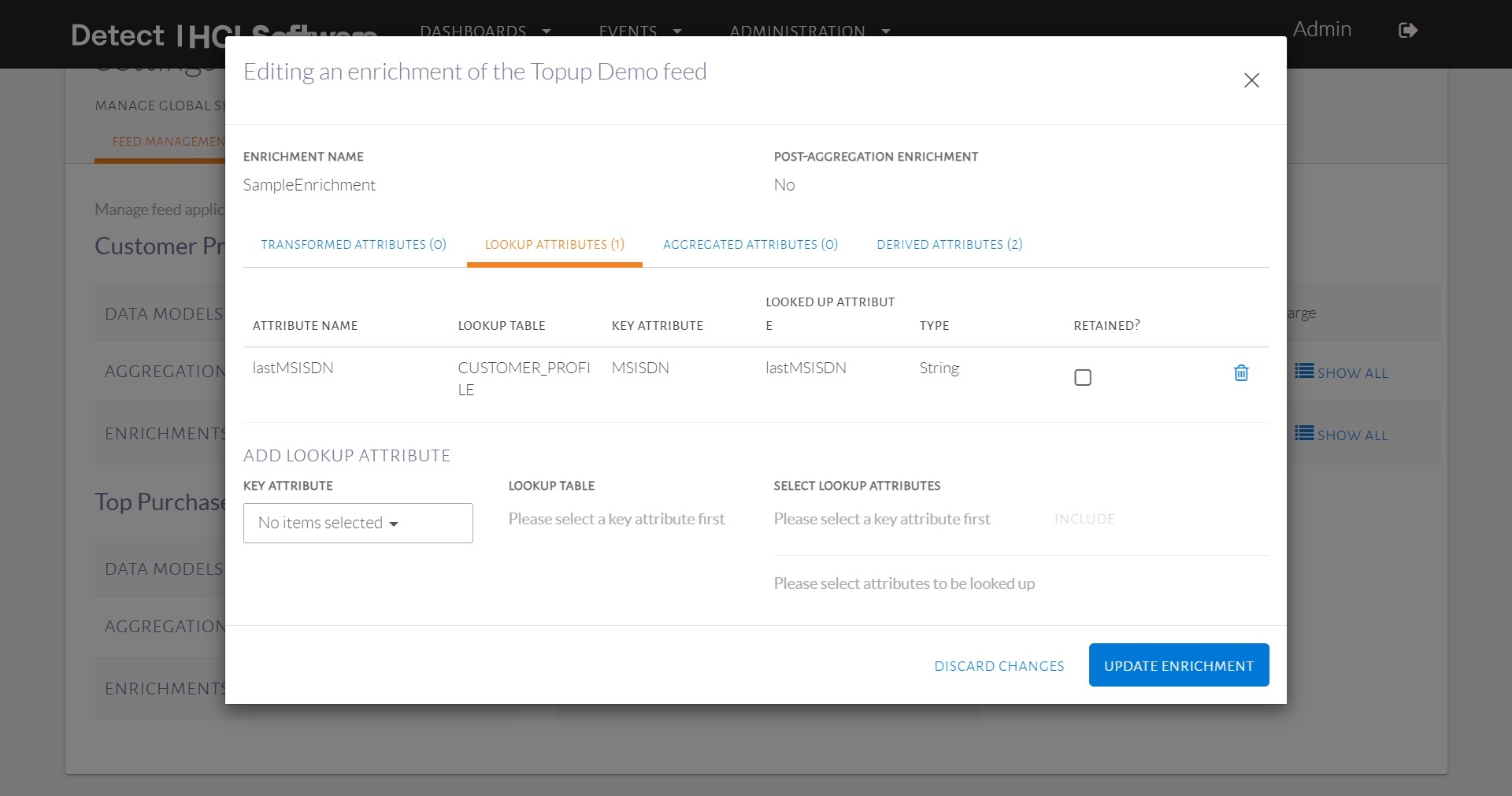Click Discard Changes
1512x796 pixels.
pyautogui.click(x=999, y=666)
